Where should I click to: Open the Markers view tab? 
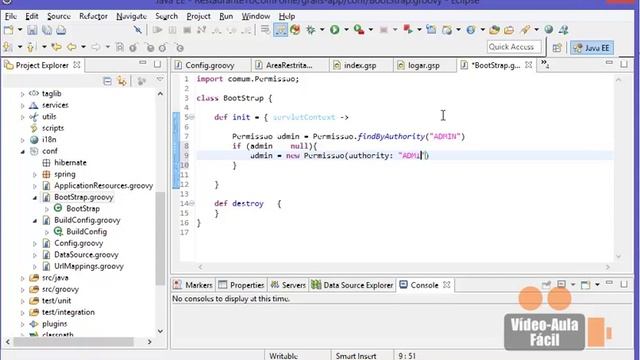point(193,285)
